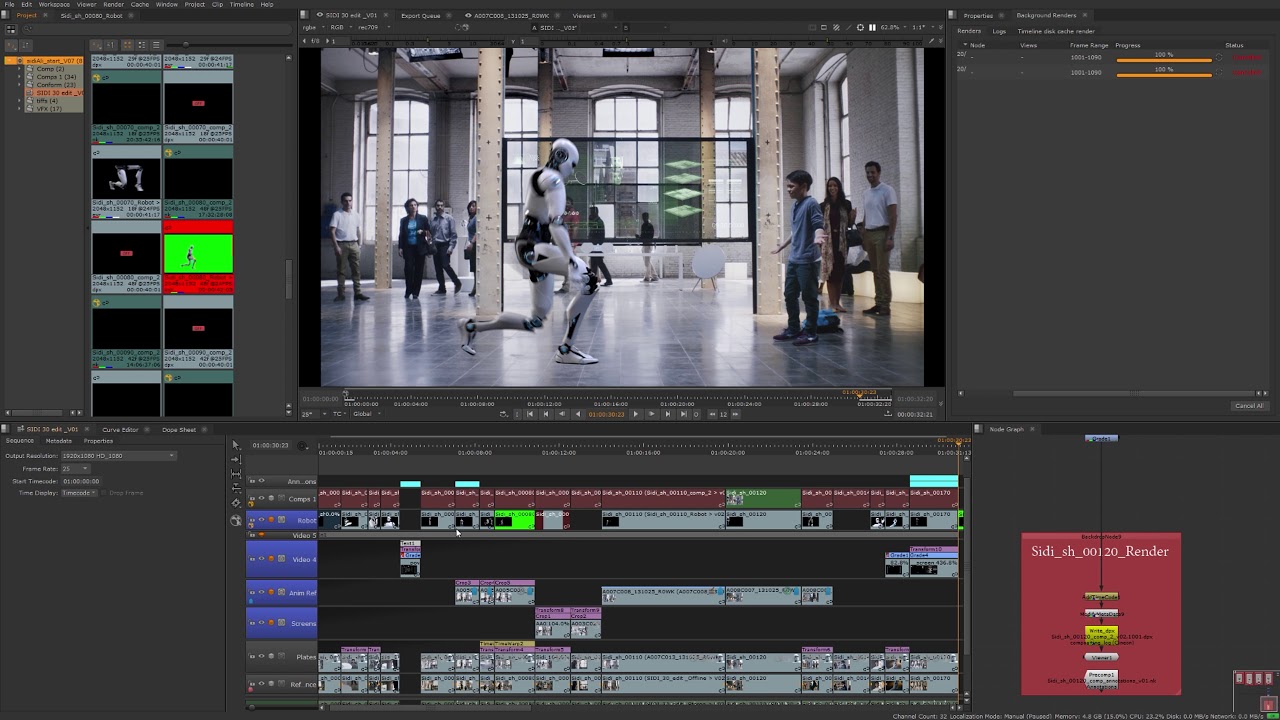Pick the razor cut tool in timeline toolbar
Screen dimensions: 1280x720
(236, 503)
